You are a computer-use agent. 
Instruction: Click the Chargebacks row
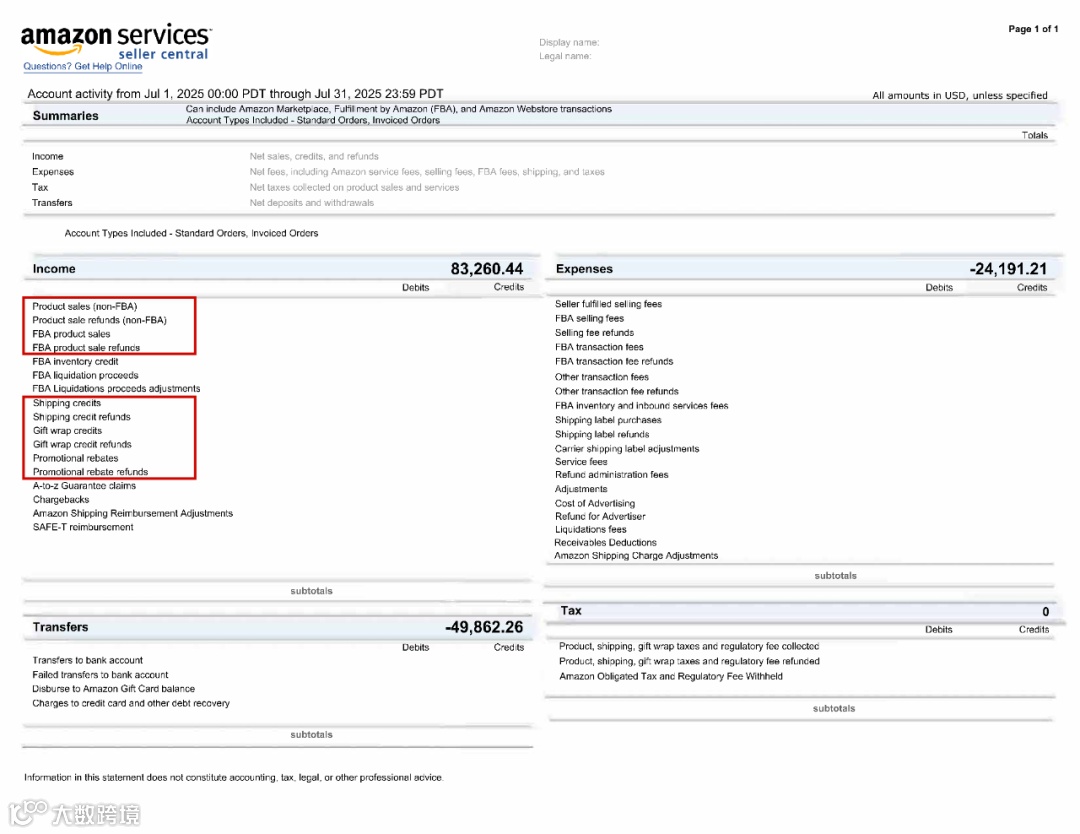click(61, 499)
